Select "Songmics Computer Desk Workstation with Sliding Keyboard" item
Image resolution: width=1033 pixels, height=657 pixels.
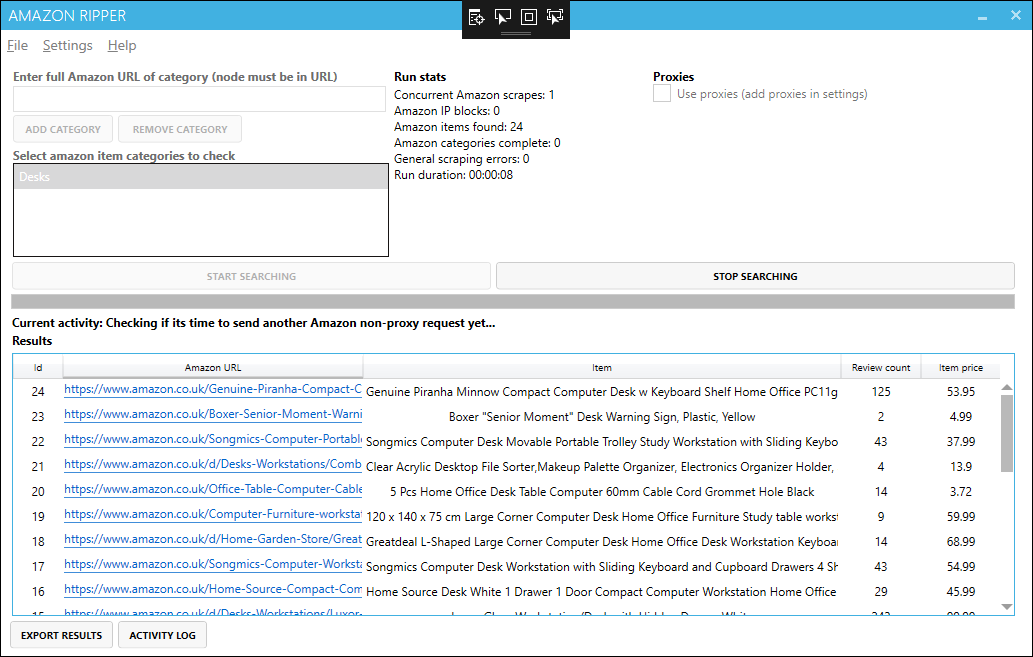(x=601, y=567)
